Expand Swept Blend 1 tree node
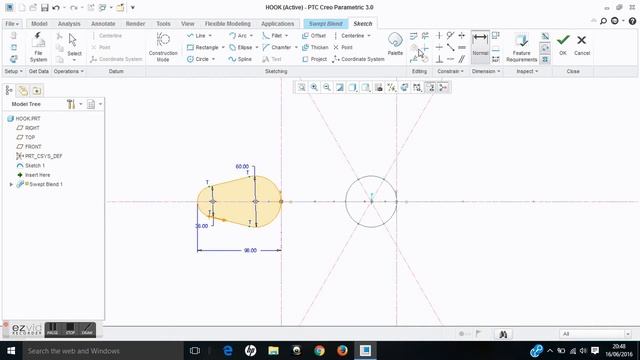This screenshot has height=360, width=640. click(x=11, y=184)
